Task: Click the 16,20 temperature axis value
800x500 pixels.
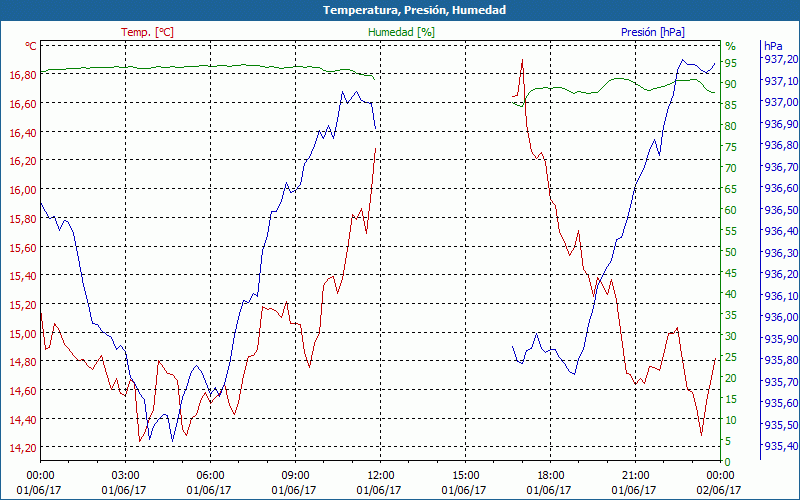Action: click(x=23, y=161)
